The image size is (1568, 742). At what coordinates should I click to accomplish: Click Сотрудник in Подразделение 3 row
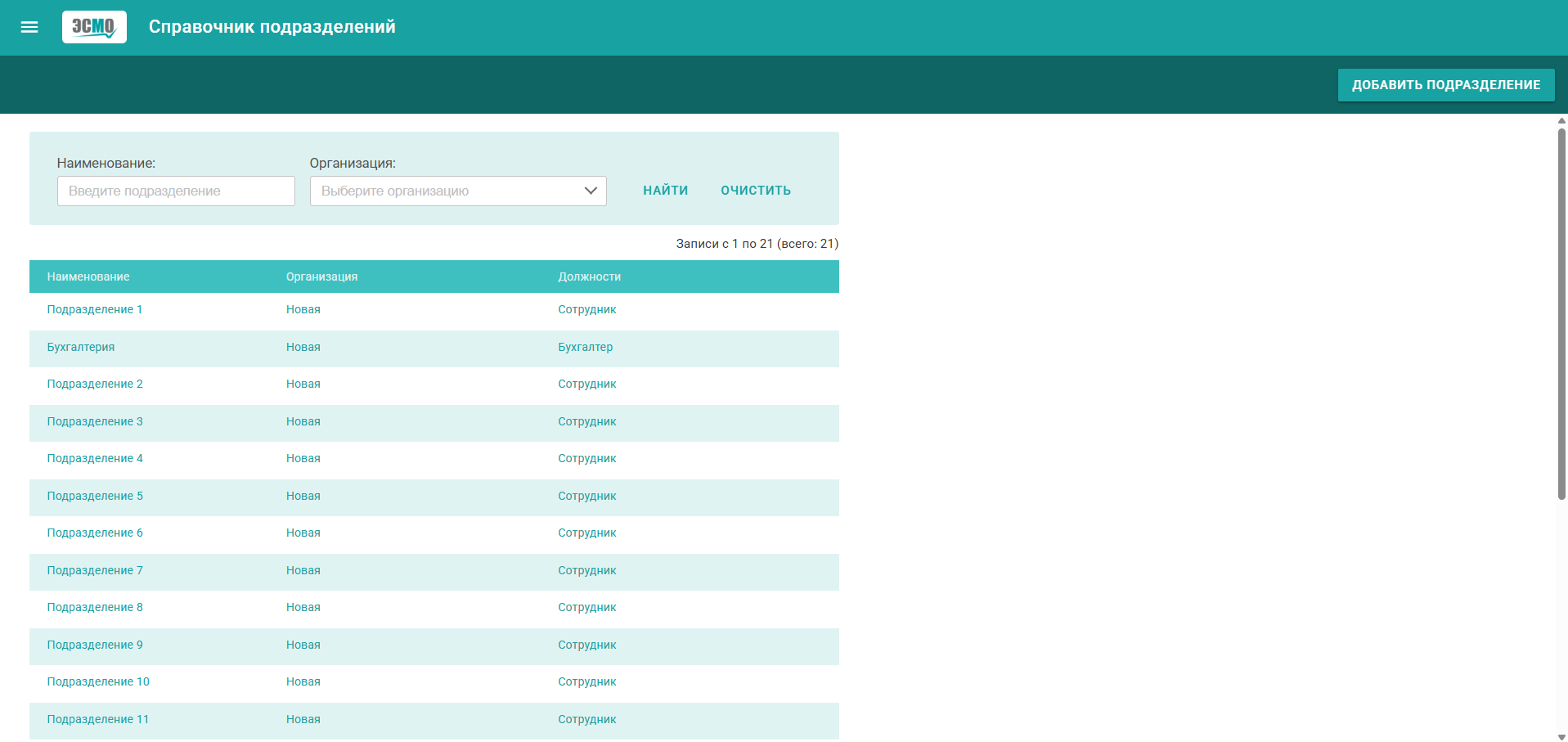point(587,421)
